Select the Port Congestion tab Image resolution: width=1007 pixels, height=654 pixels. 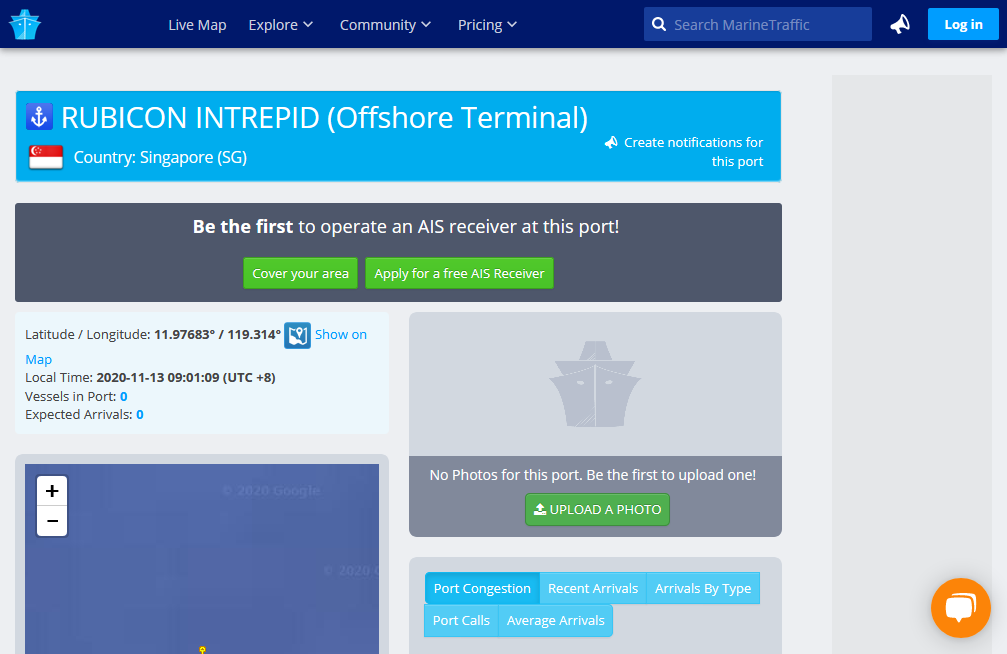(482, 588)
